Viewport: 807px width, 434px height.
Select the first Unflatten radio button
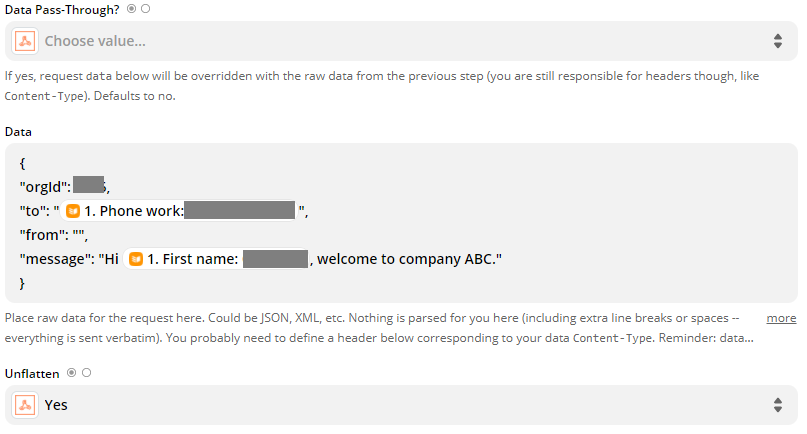(x=71, y=373)
